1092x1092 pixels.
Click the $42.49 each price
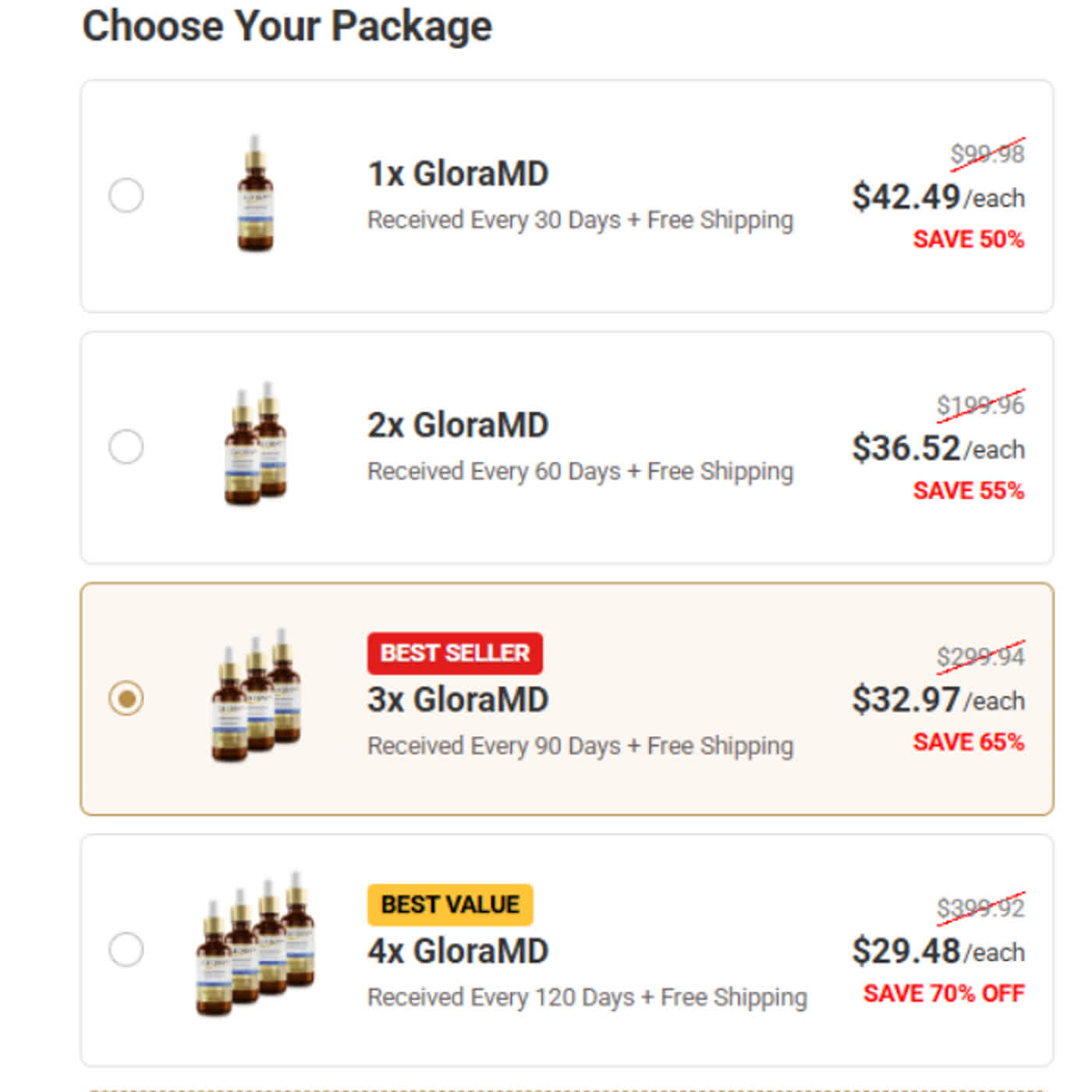pos(938,197)
